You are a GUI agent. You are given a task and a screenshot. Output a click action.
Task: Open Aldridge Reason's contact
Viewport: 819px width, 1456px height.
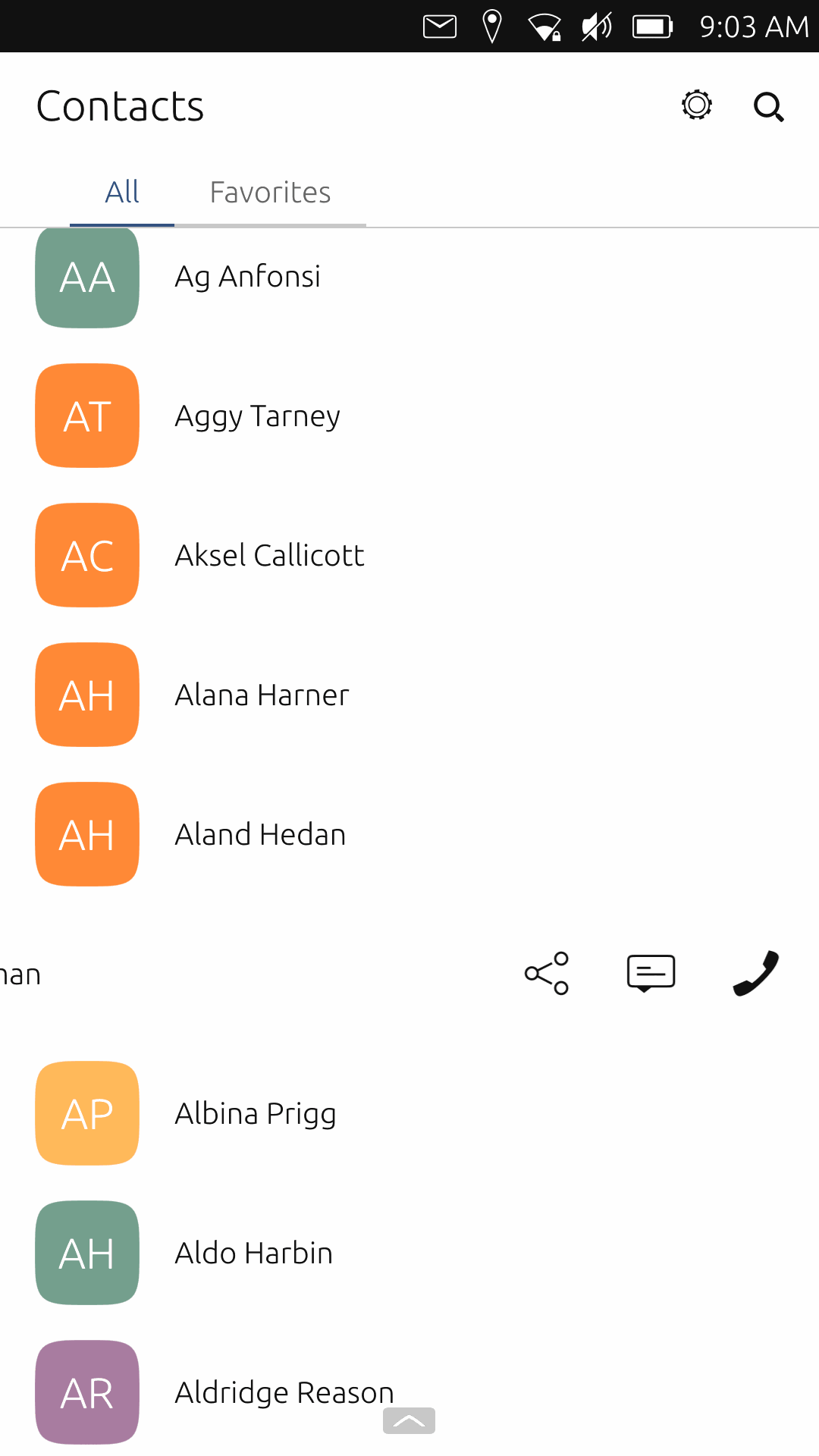click(284, 1392)
